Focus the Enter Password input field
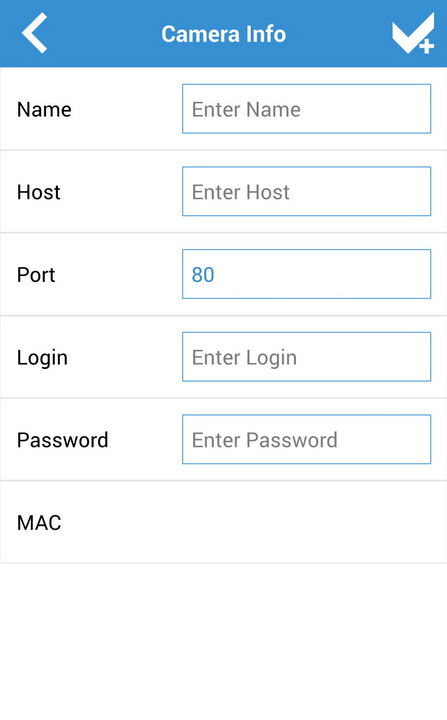 (x=306, y=439)
